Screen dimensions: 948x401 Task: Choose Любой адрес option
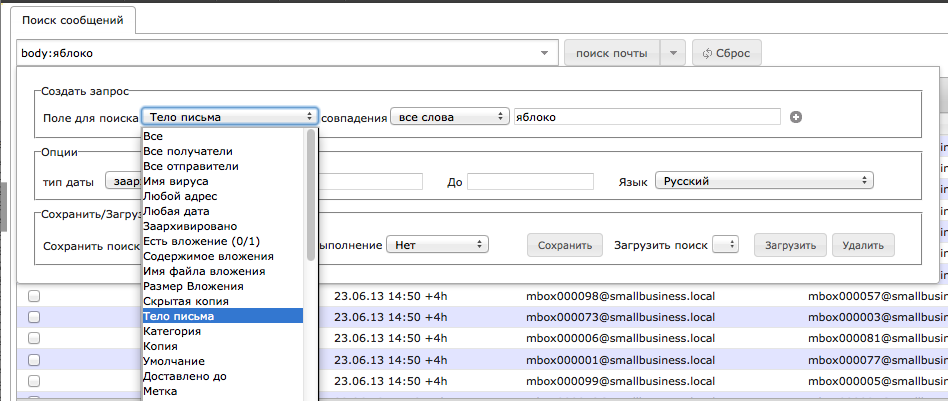[222, 197]
